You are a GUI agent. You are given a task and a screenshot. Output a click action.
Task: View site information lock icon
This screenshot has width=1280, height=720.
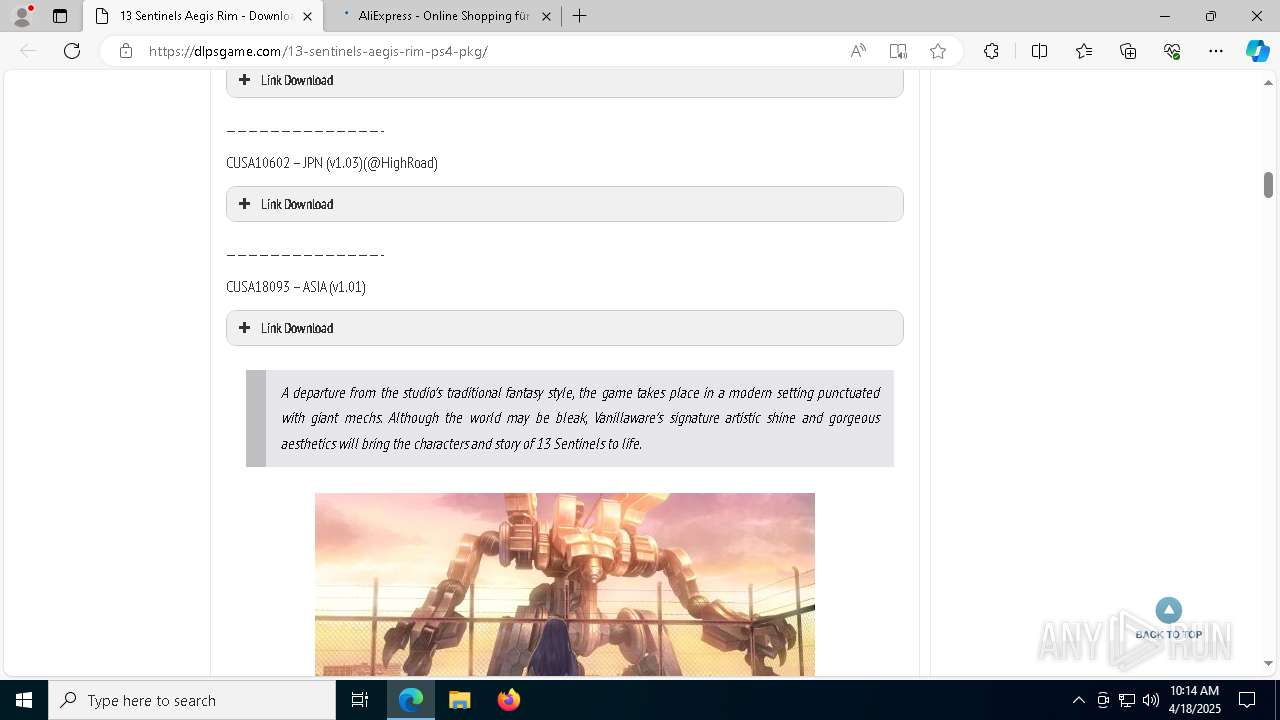[x=126, y=51]
